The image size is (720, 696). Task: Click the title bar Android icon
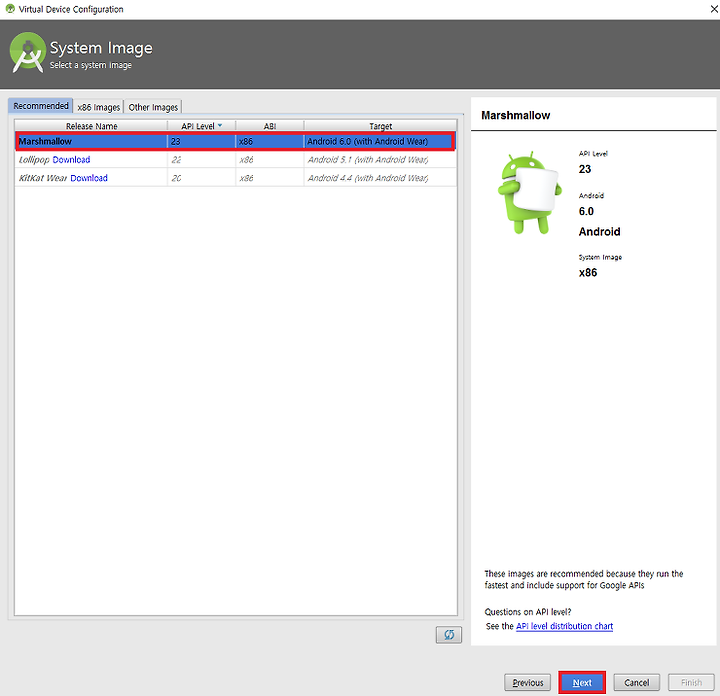click(x=10, y=9)
